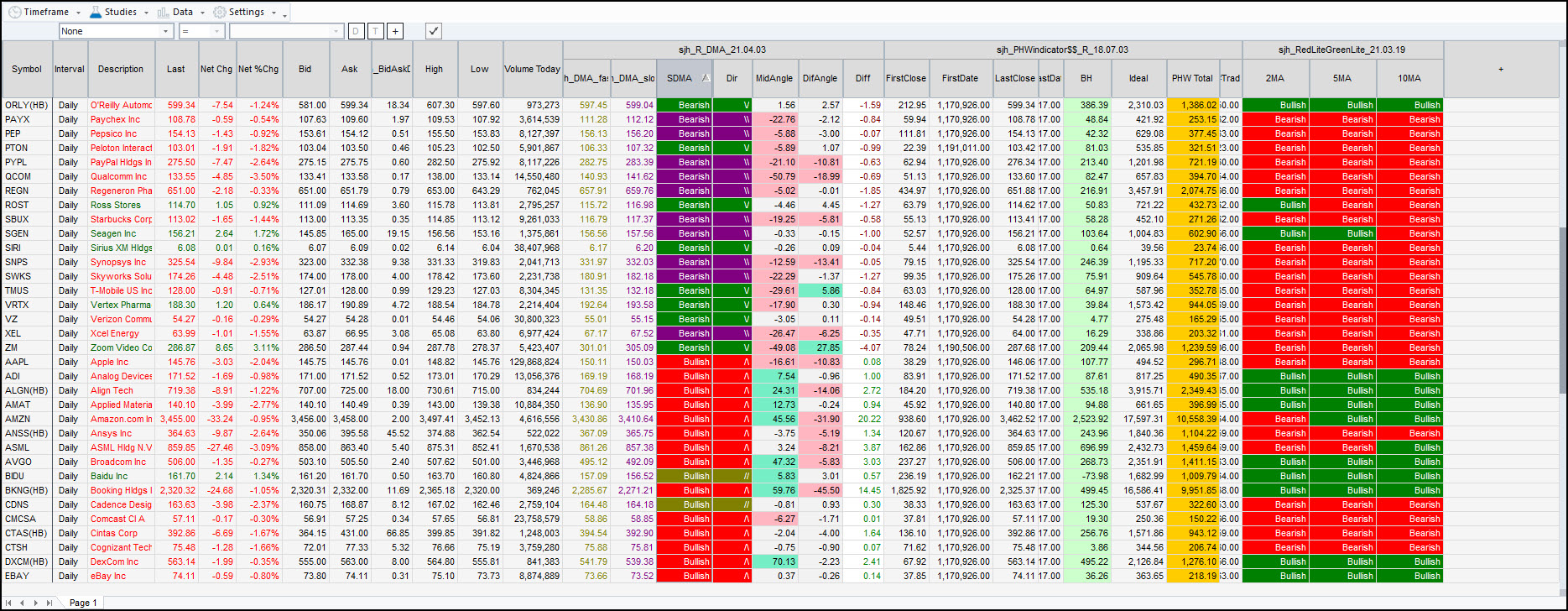Select the sjh_PHWindicator$$_R_18.07.03 group header
The image size is (1568, 611).
[x=1062, y=50]
